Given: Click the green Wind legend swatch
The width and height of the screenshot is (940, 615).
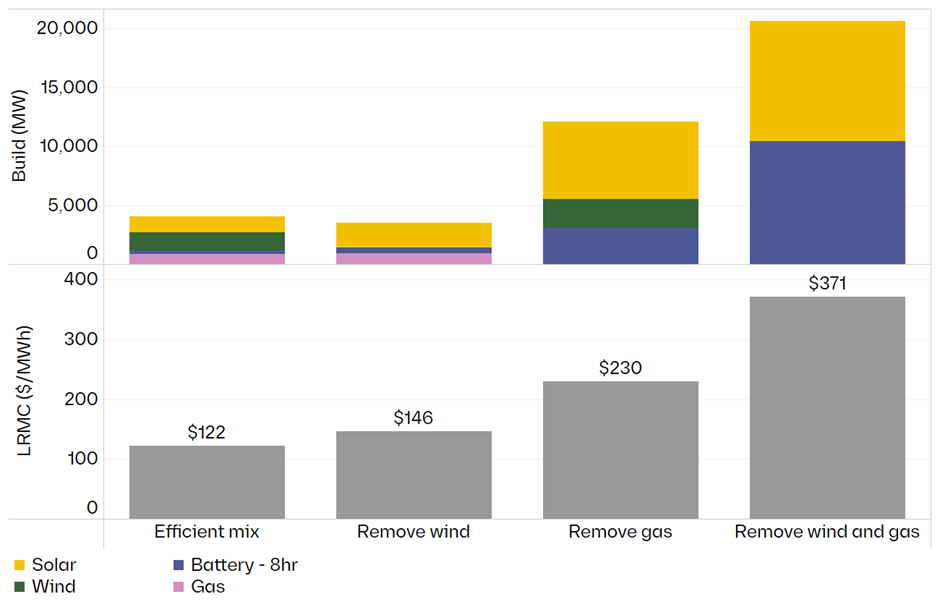Looking at the screenshot, I should pyautogui.click(x=18, y=587).
